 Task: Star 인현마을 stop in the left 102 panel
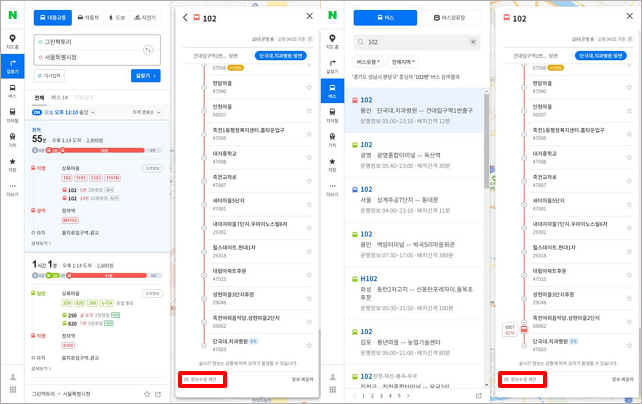click(x=309, y=111)
